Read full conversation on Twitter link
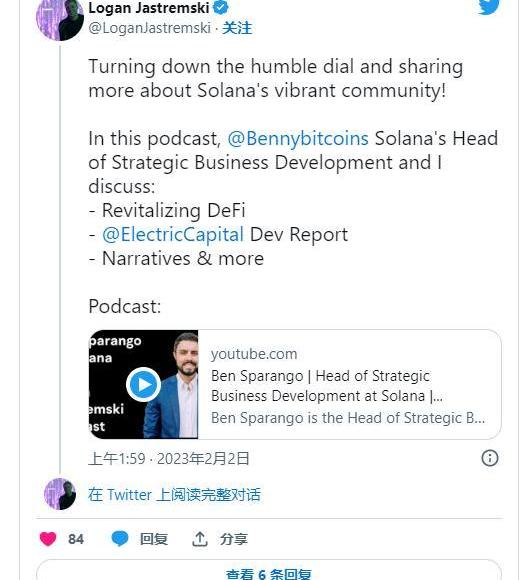This screenshot has width=523, height=580. pyautogui.click(x=174, y=495)
